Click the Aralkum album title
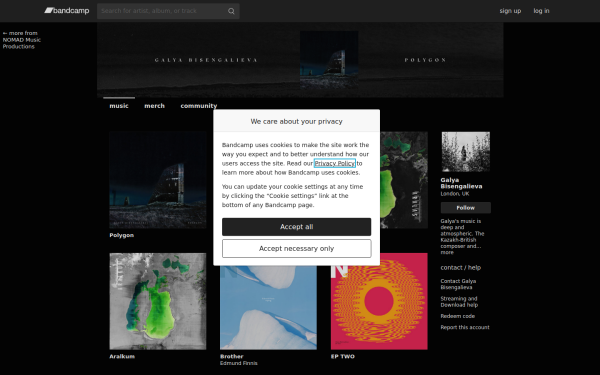Image resolution: width=600 pixels, height=375 pixels. point(122,357)
